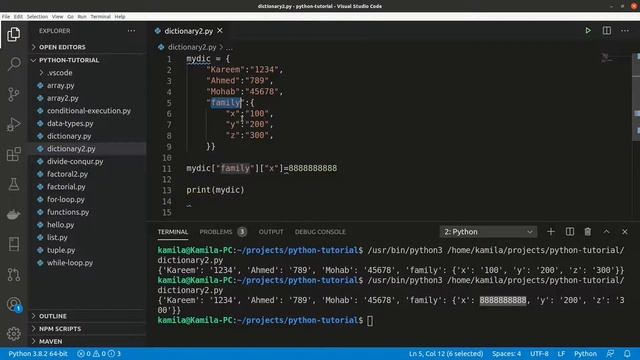Select Python 3.8.2 64-bit interpreter
Image resolution: width=640 pixels, height=360 pixels.
(38, 353)
